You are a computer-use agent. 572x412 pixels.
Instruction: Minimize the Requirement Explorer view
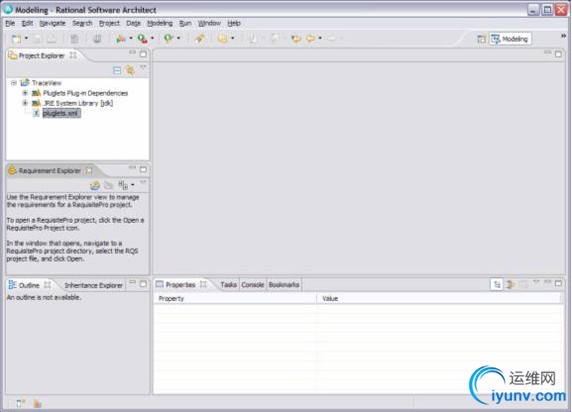coord(132,169)
